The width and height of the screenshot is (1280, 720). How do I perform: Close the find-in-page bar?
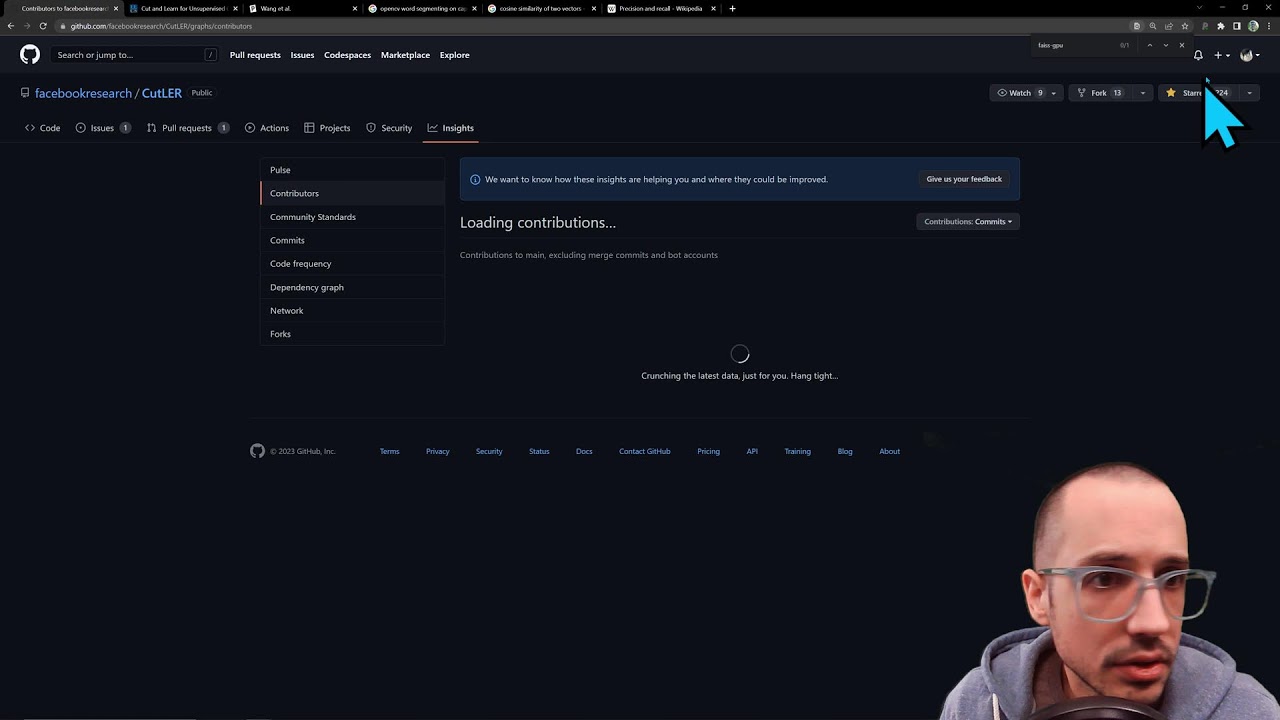[1182, 45]
